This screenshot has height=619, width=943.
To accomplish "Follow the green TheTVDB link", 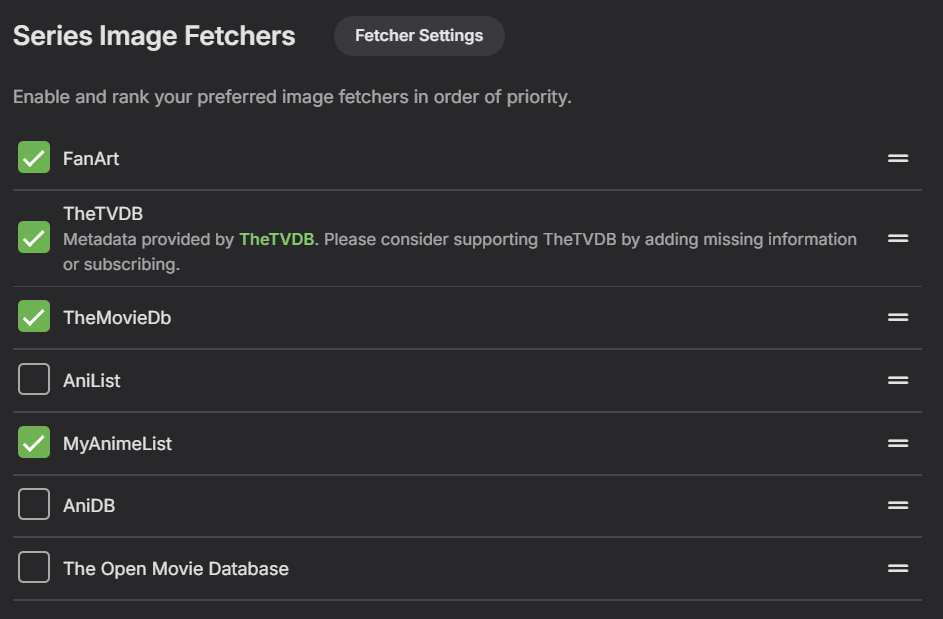I will [x=277, y=239].
